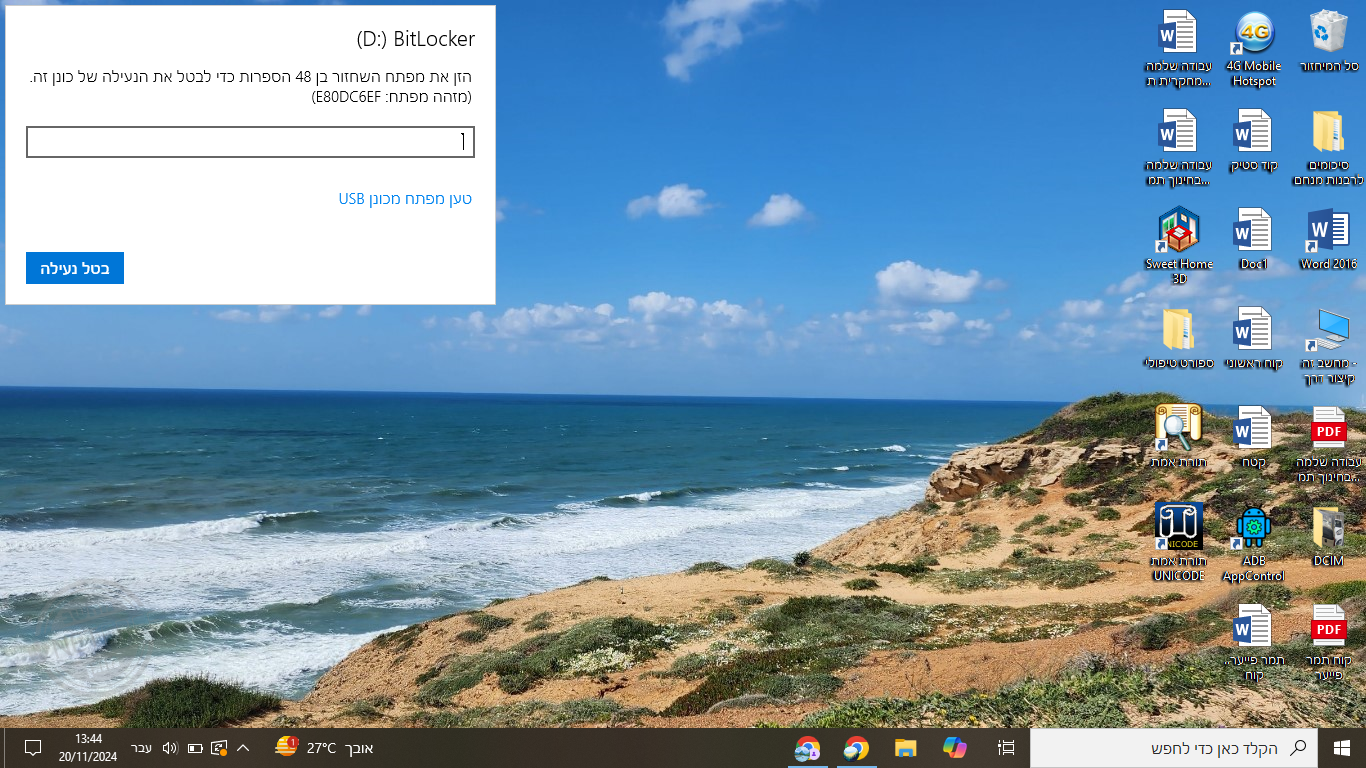Viewport: 1366px width, 768px height.
Task: Open the Windows Start menu
Action: (x=1342, y=748)
